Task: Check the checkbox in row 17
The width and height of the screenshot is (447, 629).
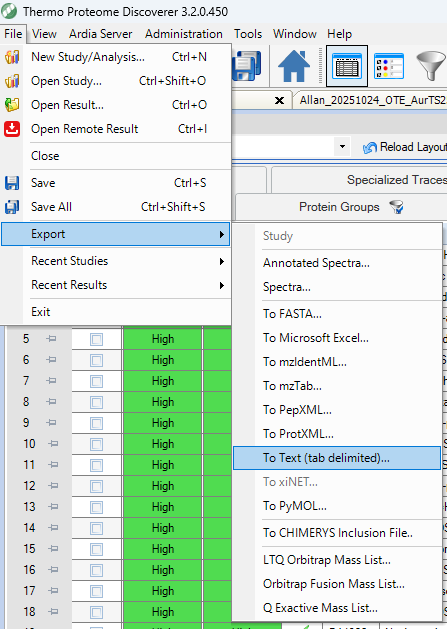Action: pos(96,591)
